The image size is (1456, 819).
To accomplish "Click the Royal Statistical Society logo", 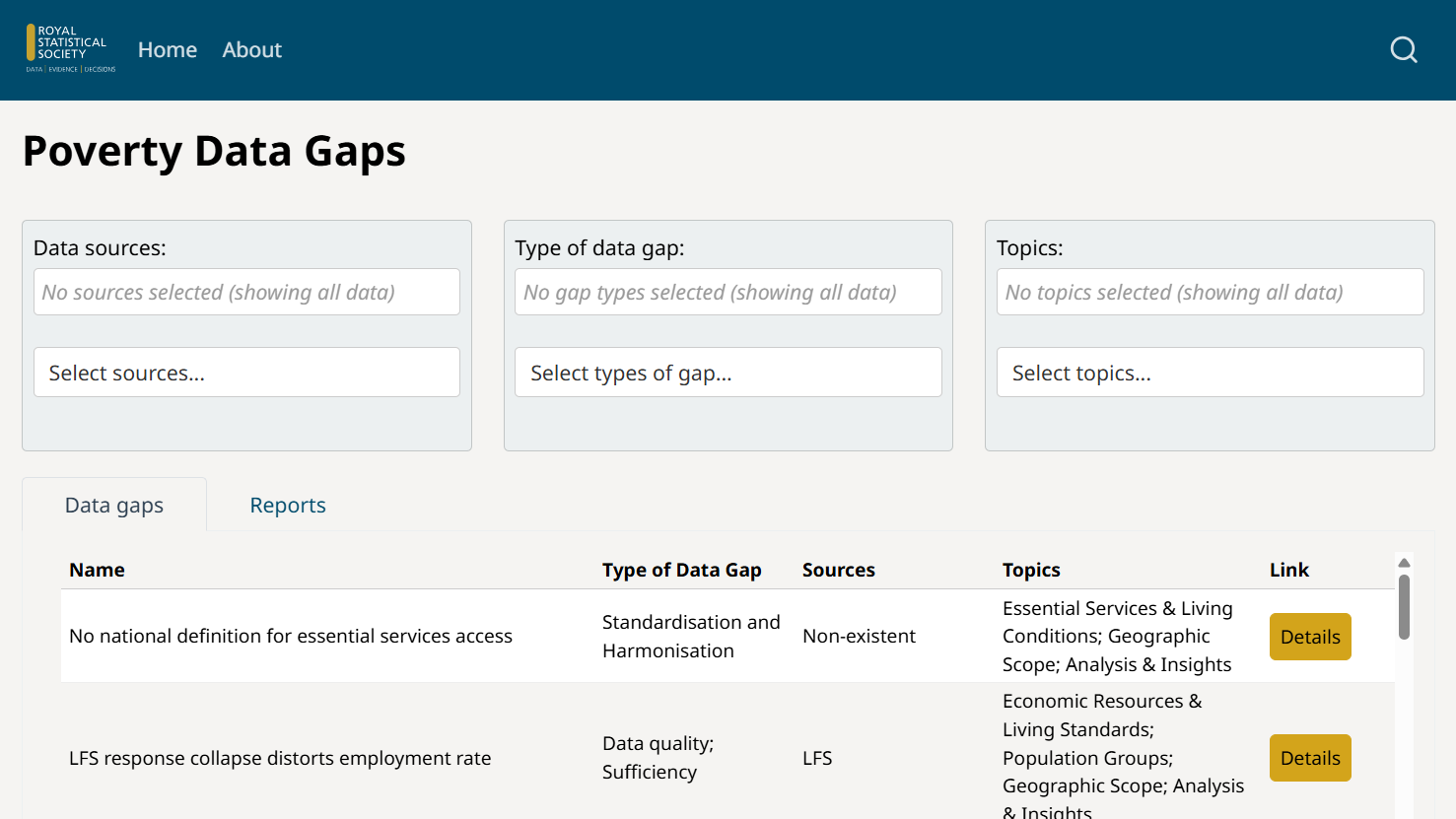I will point(71,49).
